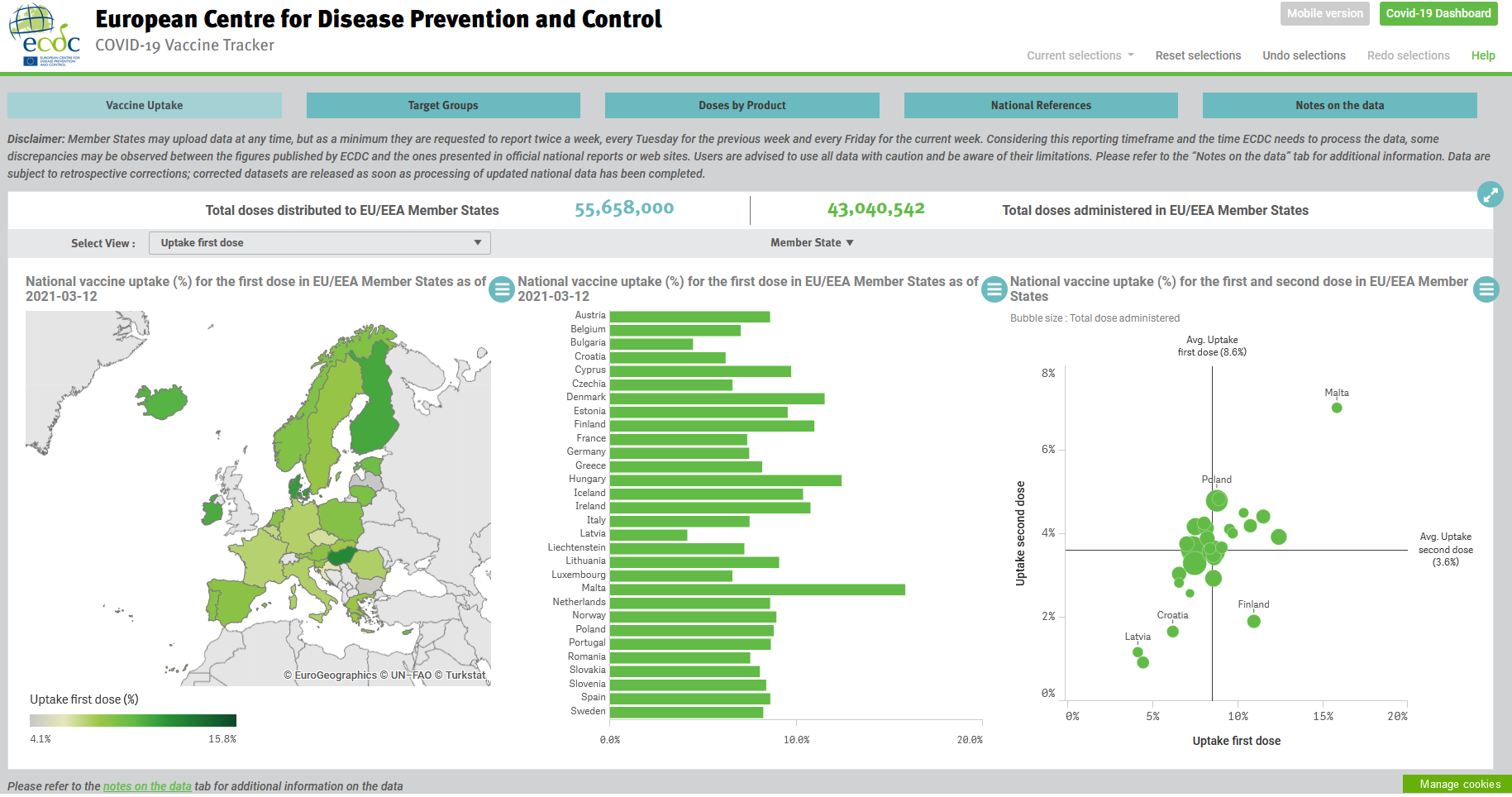The width and height of the screenshot is (1512, 797).
Task: Open the Doses by Product tab
Action: click(742, 105)
